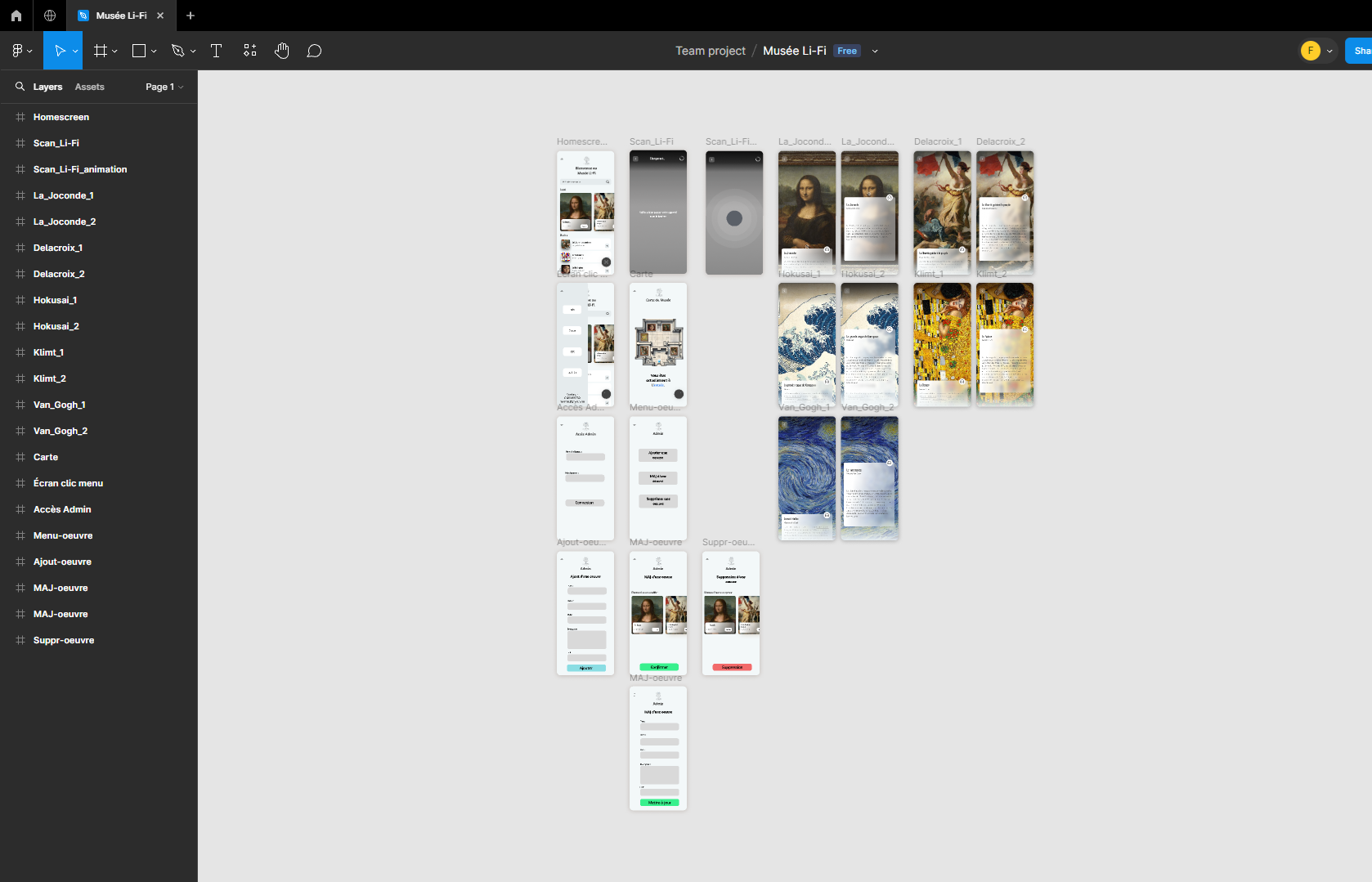The height and width of the screenshot is (882, 1372).
Task: Click the Van_Gogh_1 Starry Night frame
Action: point(807,478)
